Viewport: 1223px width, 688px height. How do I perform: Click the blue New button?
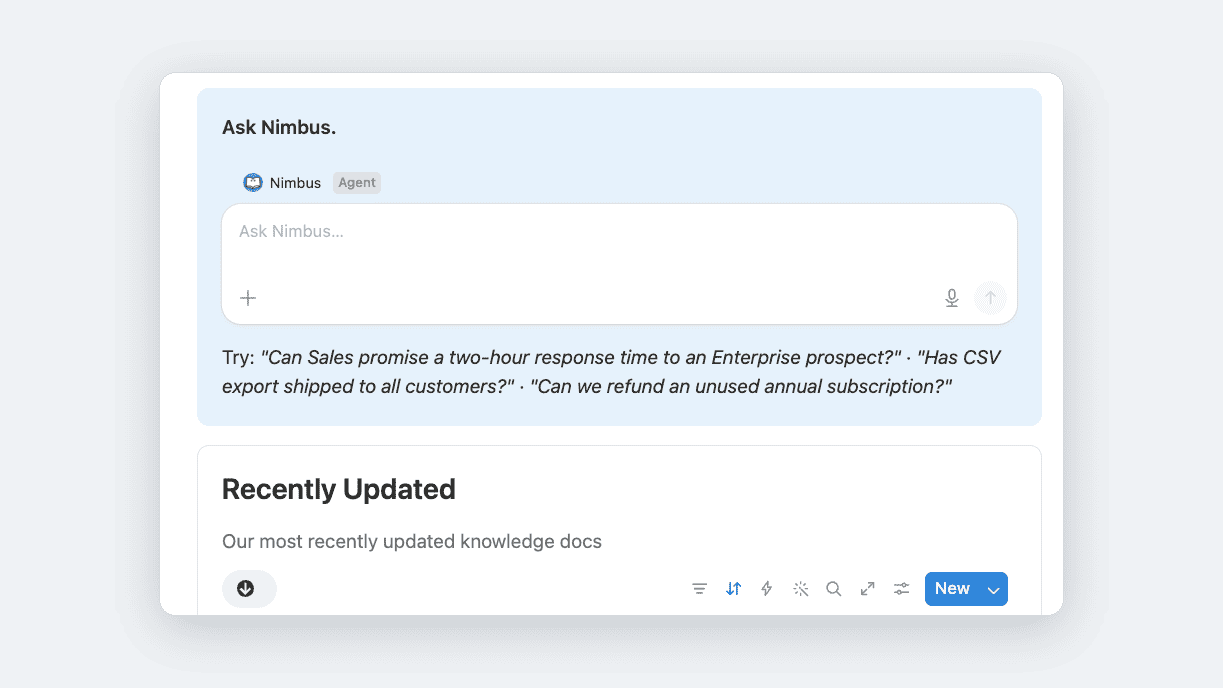(953, 589)
